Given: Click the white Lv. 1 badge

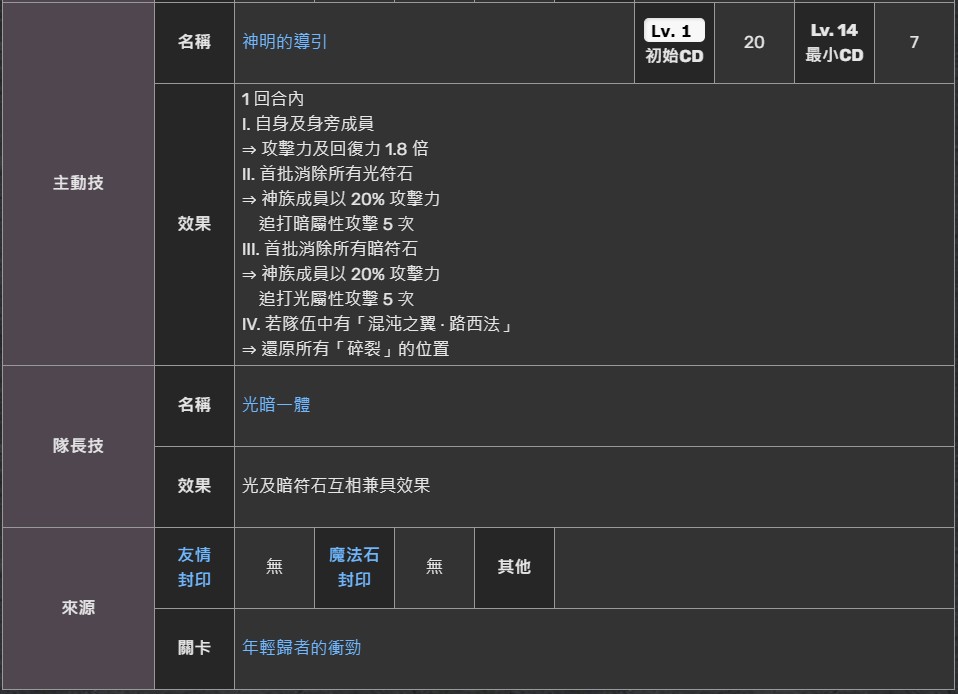Looking at the screenshot, I should 674,31.
